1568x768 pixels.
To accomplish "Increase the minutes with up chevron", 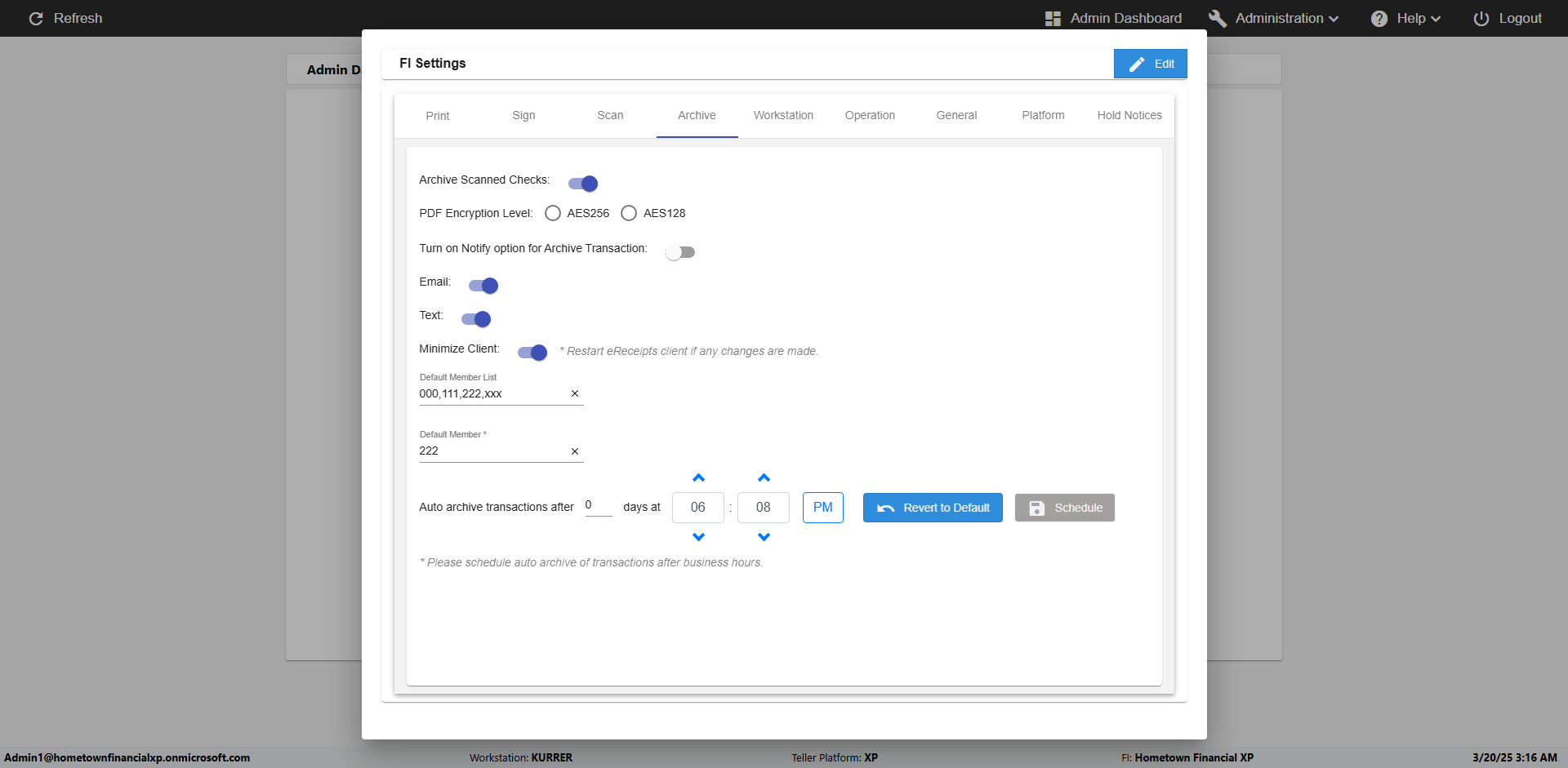I will click(764, 477).
